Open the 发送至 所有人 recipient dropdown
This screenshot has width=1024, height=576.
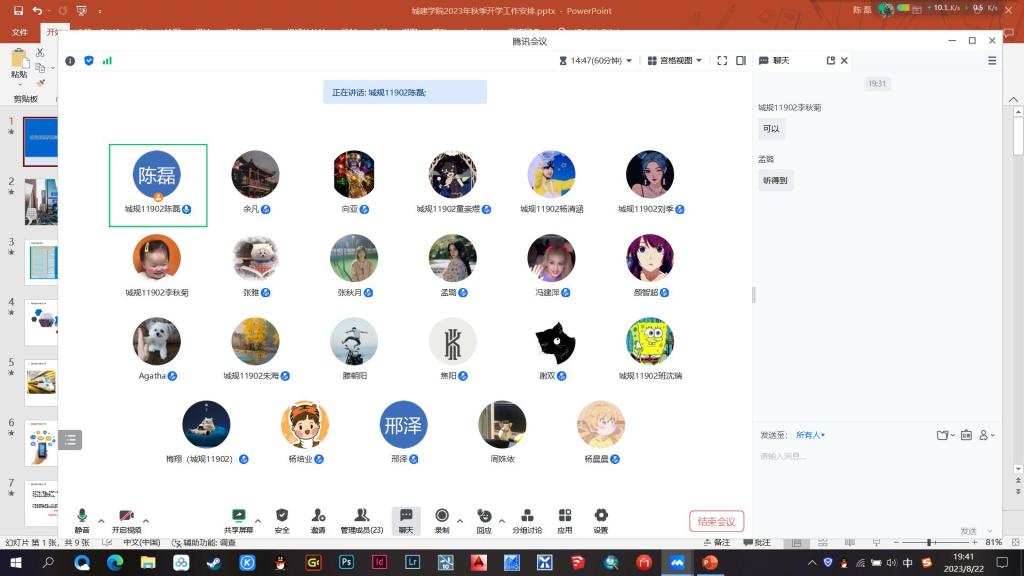810,435
